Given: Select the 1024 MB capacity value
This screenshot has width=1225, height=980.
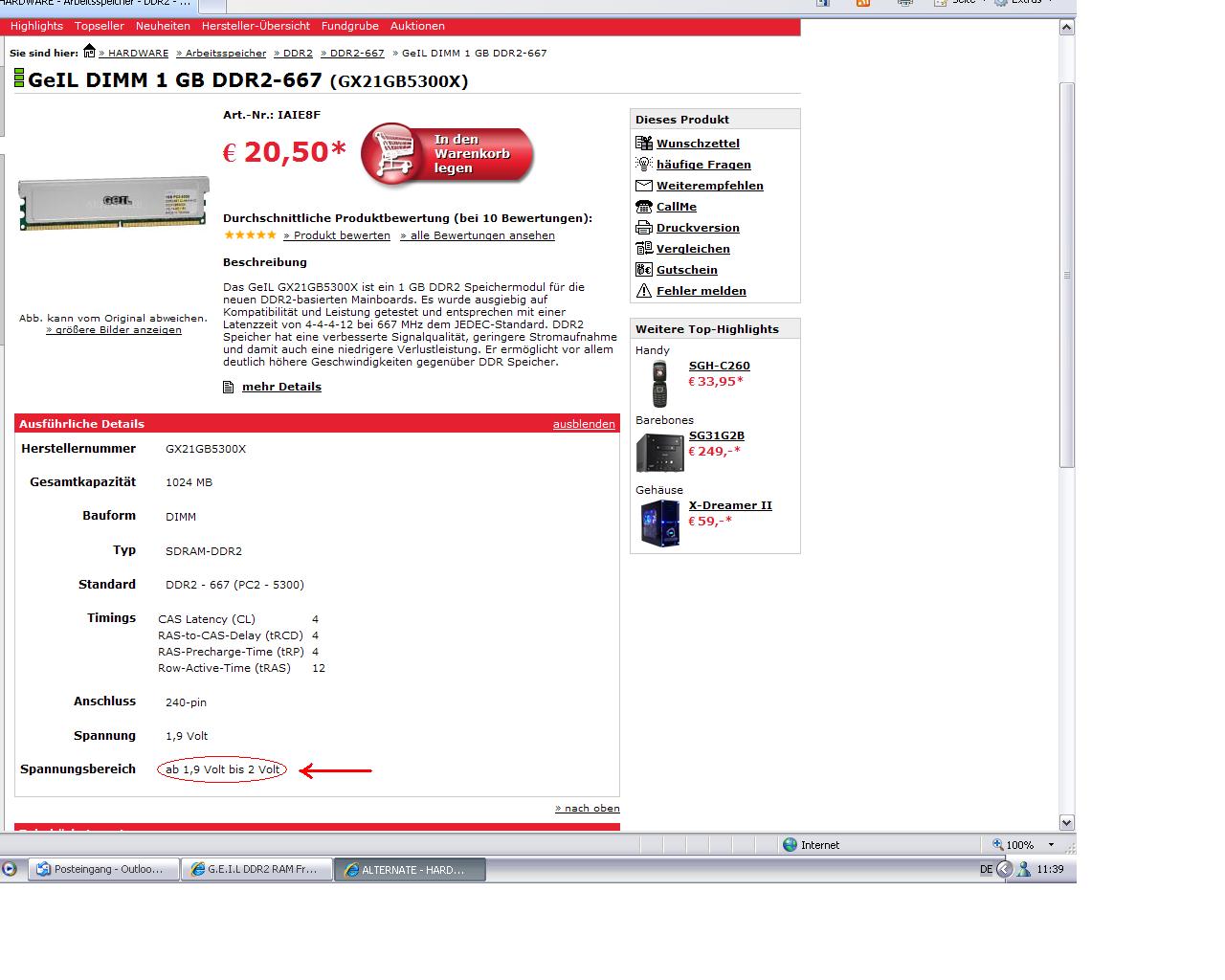Looking at the screenshot, I should (x=189, y=482).
